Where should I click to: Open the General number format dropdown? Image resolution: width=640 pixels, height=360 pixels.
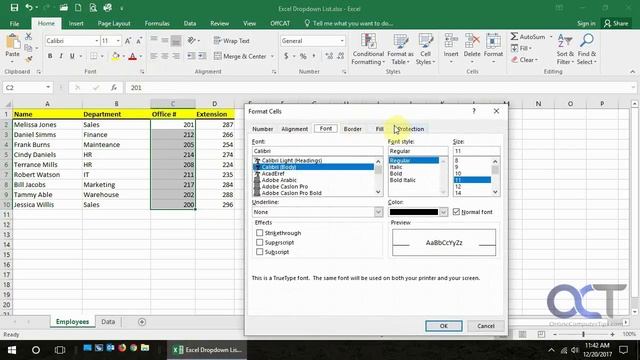coord(342,41)
